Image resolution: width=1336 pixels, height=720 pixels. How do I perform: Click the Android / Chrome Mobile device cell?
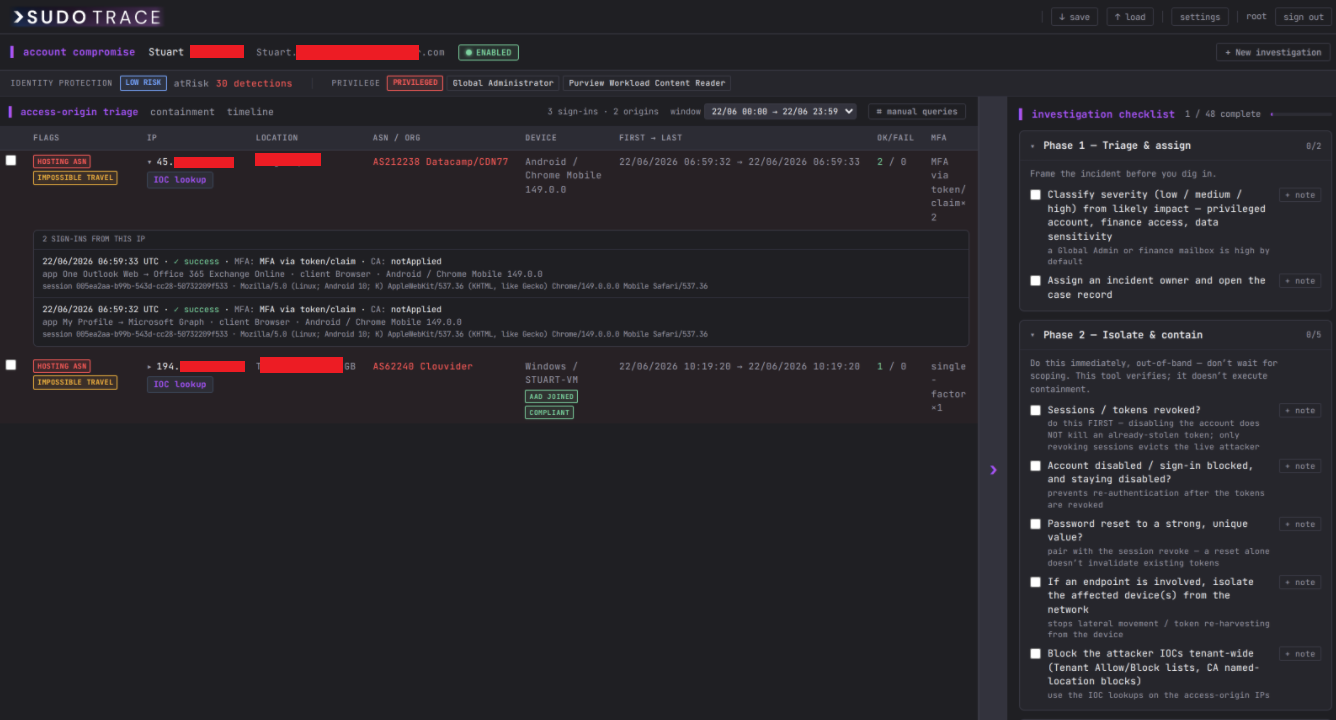(x=564, y=175)
